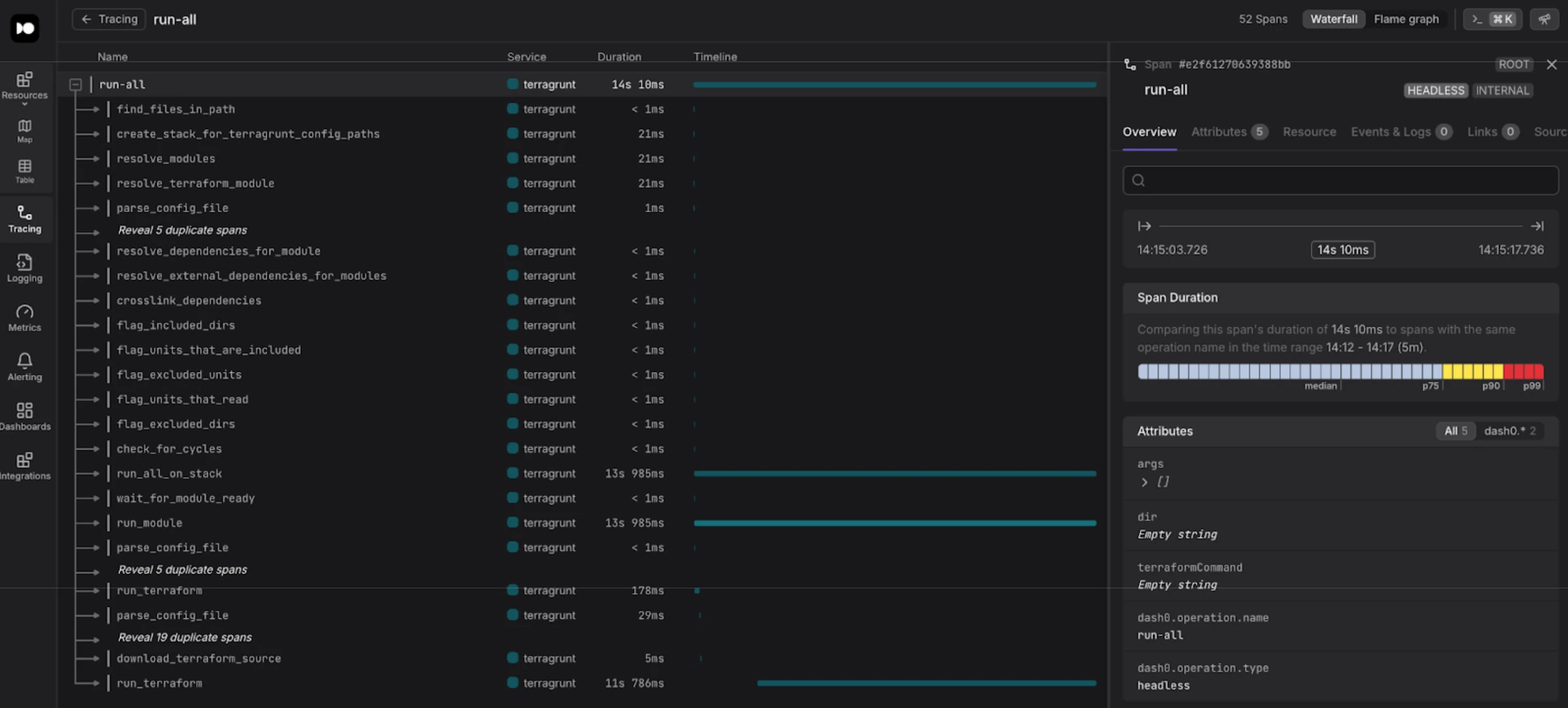Image resolution: width=1568 pixels, height=708 pixels.
Task: Click the 14s 10ms duration badge
Action: coord(1343,250)
